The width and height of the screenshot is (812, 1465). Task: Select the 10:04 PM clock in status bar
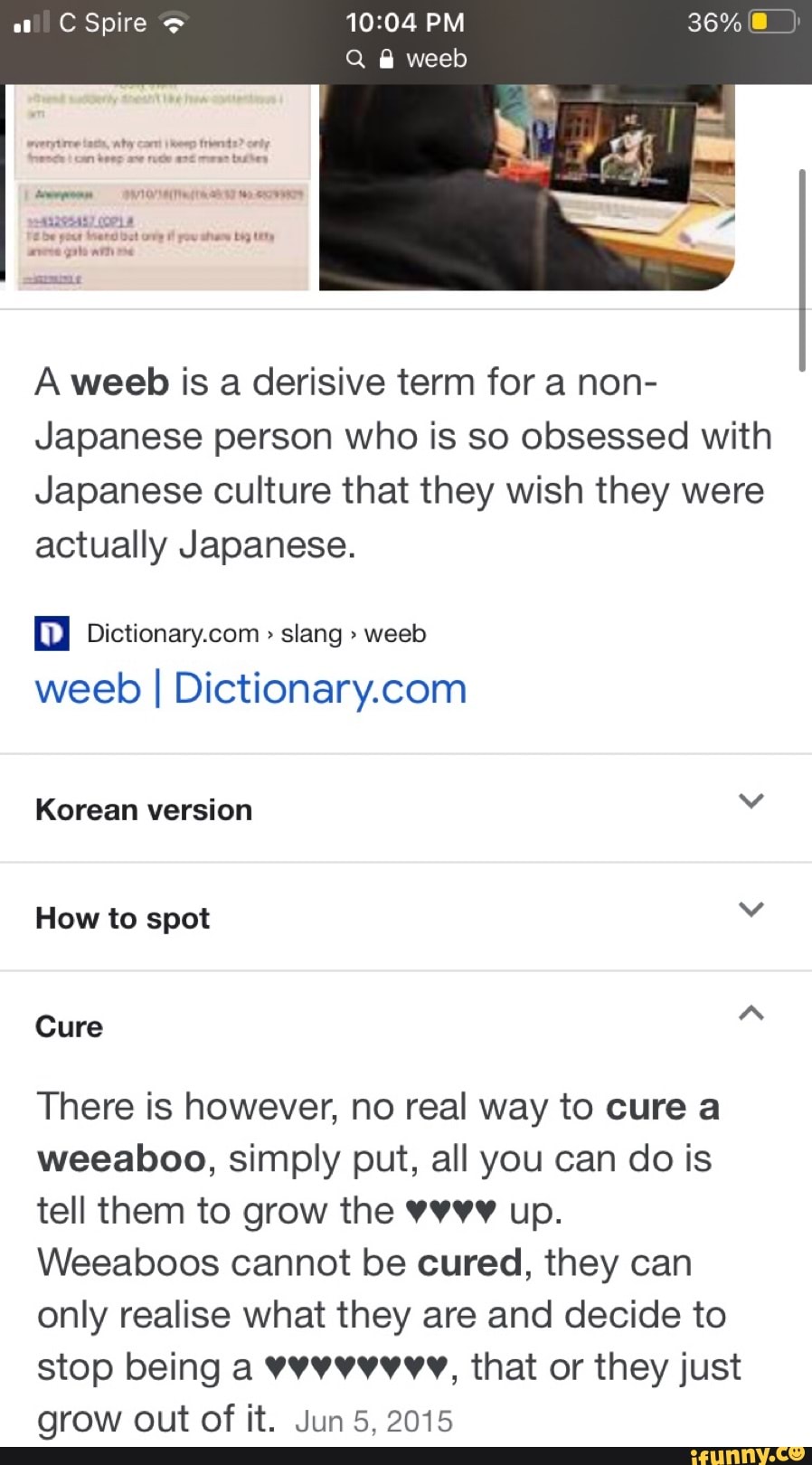[x=404, y=22]
